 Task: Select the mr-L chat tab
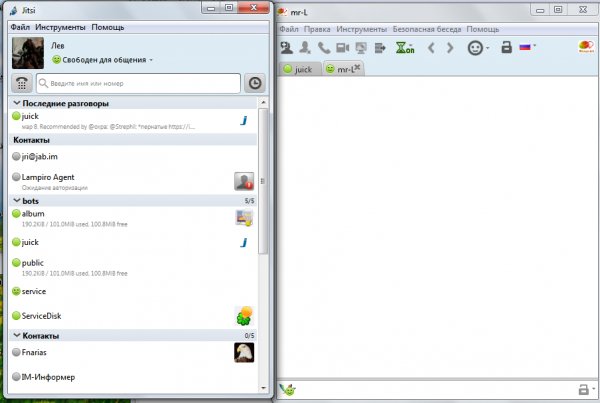click(341, 69)
